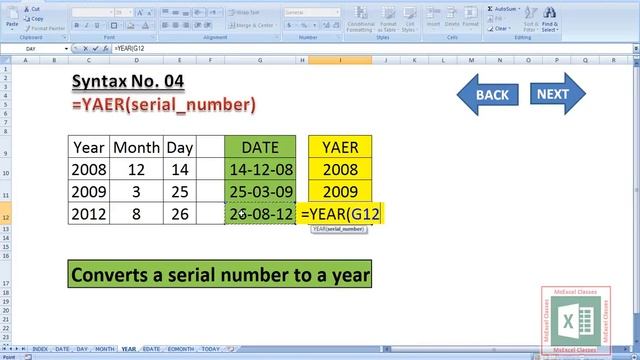Viewport: 640px width, 360px height.
Task: Click the Accounting currency format icon
Action: [289, 25]
